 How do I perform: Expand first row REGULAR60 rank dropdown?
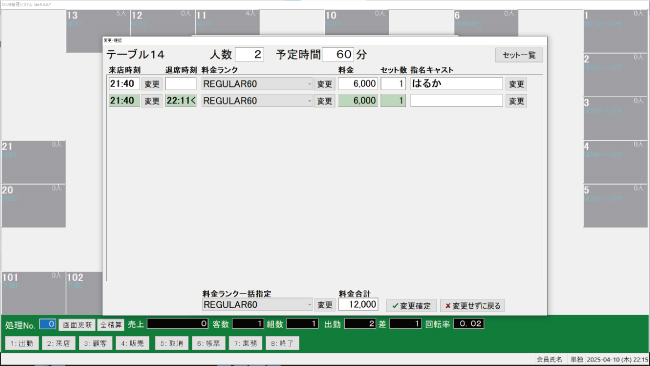257,84
